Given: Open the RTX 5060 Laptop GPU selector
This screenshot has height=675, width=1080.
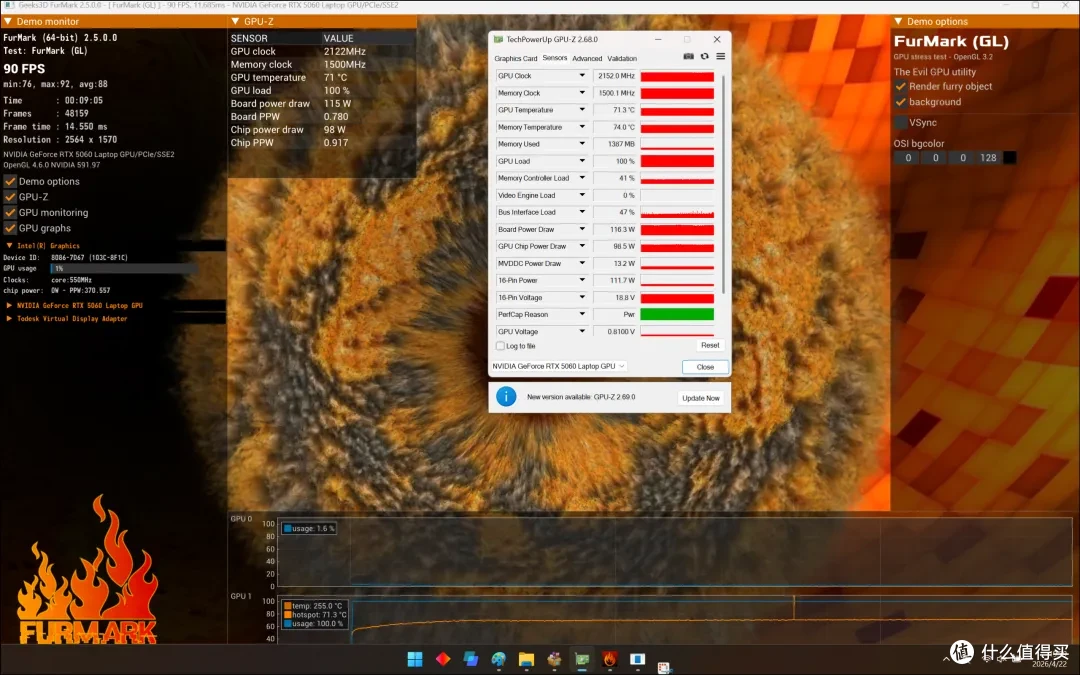Looking at the screenshot, I should pyautogui.click(x=559, y=366).
